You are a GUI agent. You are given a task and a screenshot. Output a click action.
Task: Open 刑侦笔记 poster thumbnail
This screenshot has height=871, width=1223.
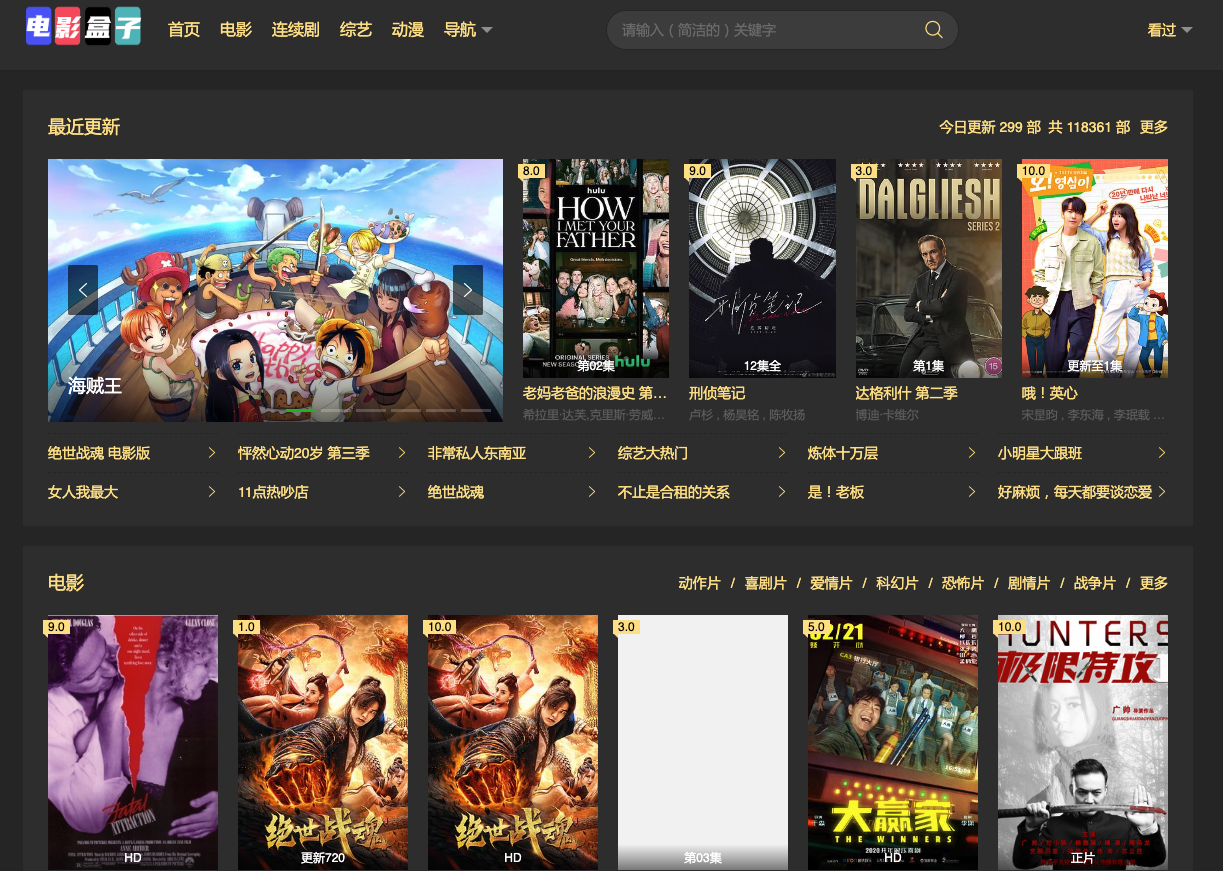762,268
